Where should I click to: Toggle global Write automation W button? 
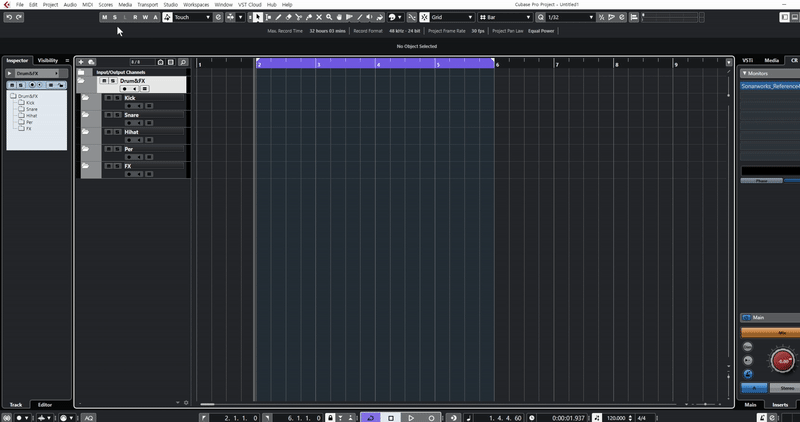[x=145, y=17]
